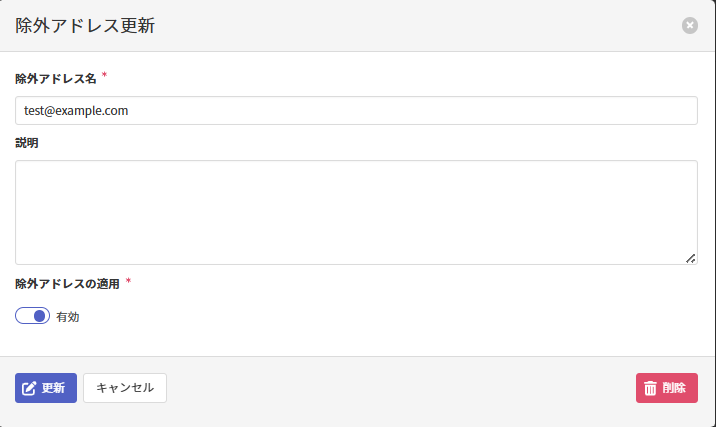Click the 除外アドレス更新 dialog title

pyautogui.click(x=85, y=26)
